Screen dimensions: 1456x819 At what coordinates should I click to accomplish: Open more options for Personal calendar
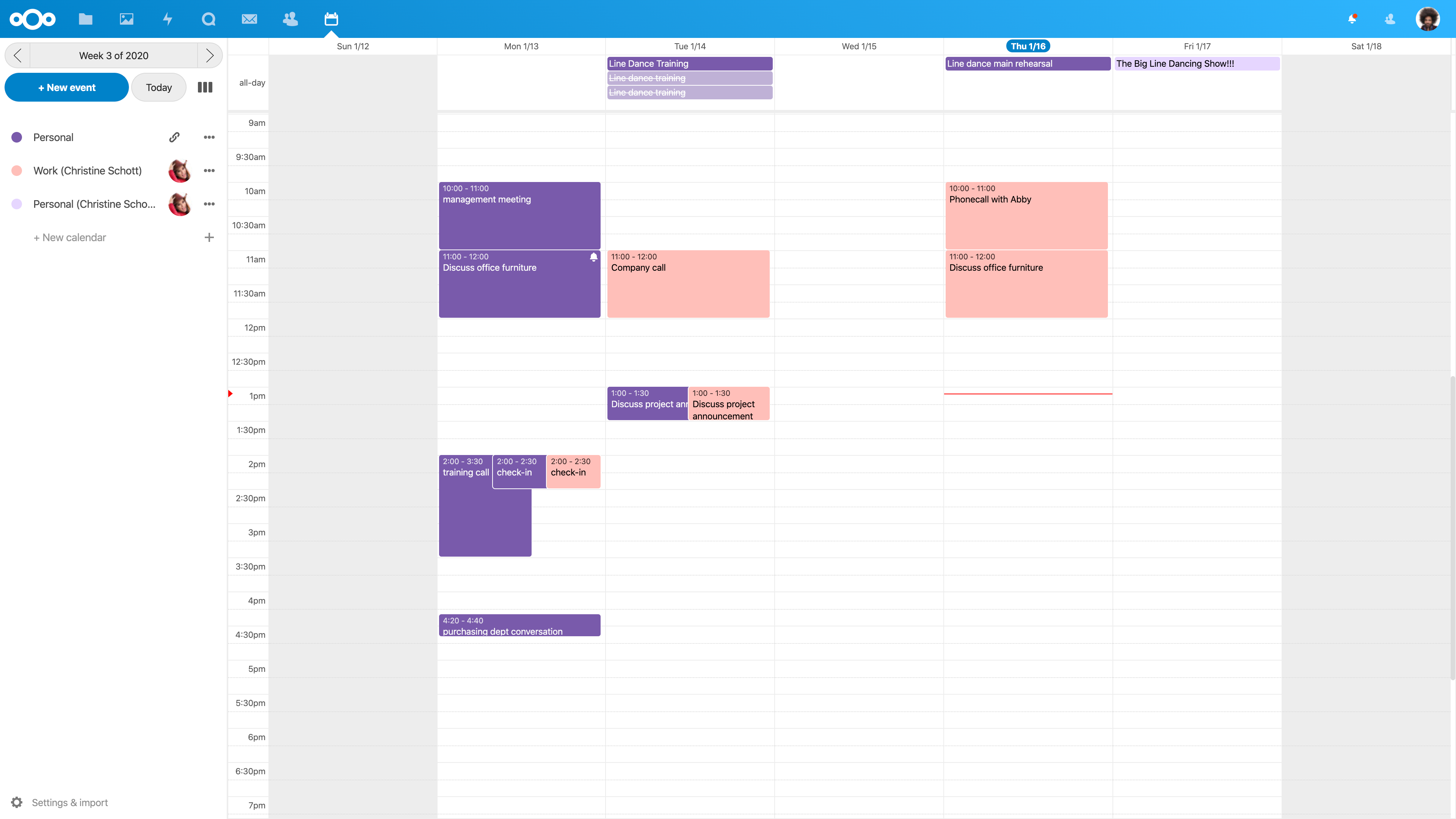(x=209, y=137)
